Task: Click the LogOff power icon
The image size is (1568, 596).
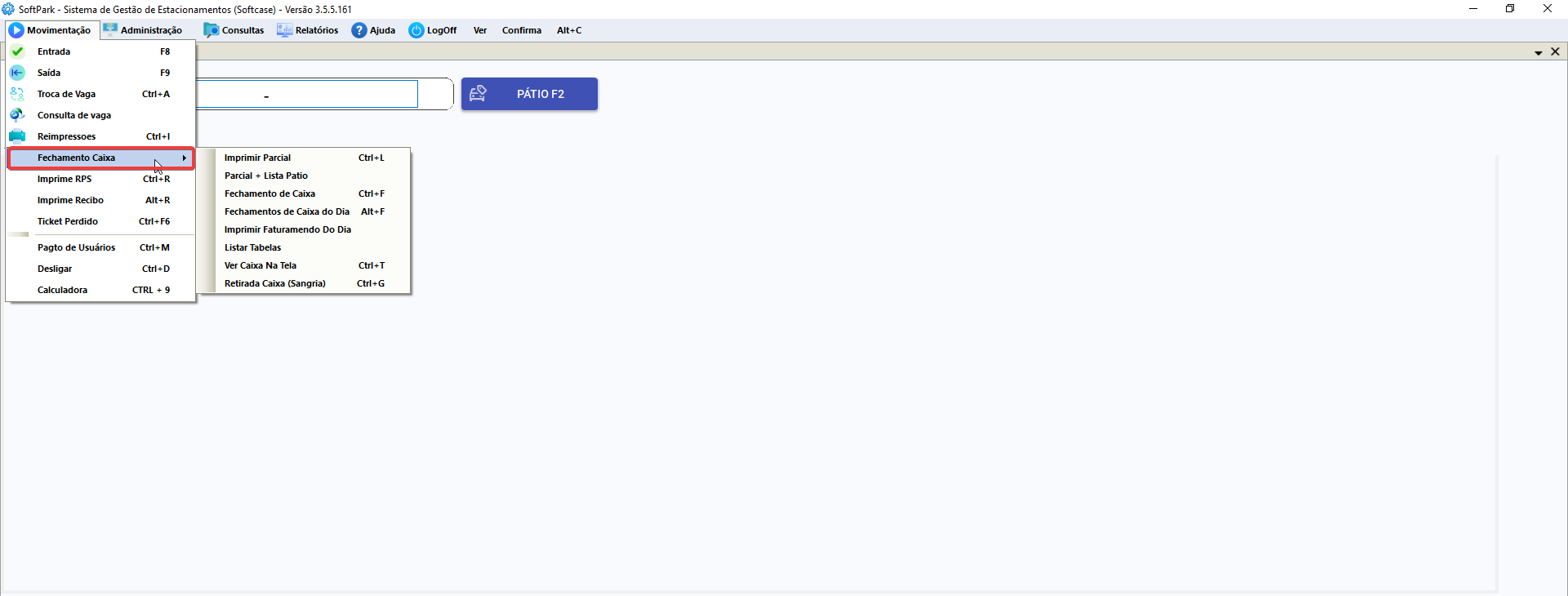Action: click(x=416, y=30)
